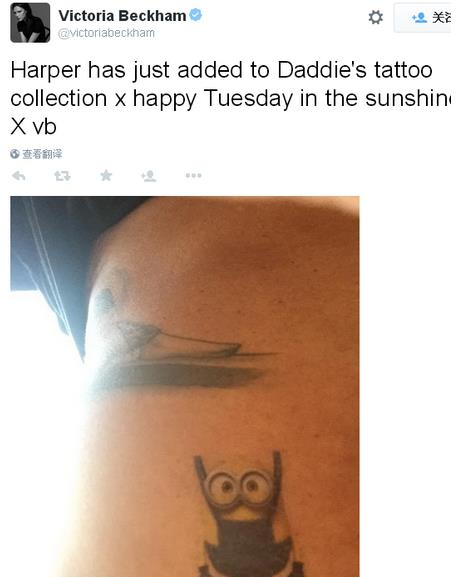Open the attached tattoo photo
The width and height of the screenshot is (459, 577).
[185, 386]
